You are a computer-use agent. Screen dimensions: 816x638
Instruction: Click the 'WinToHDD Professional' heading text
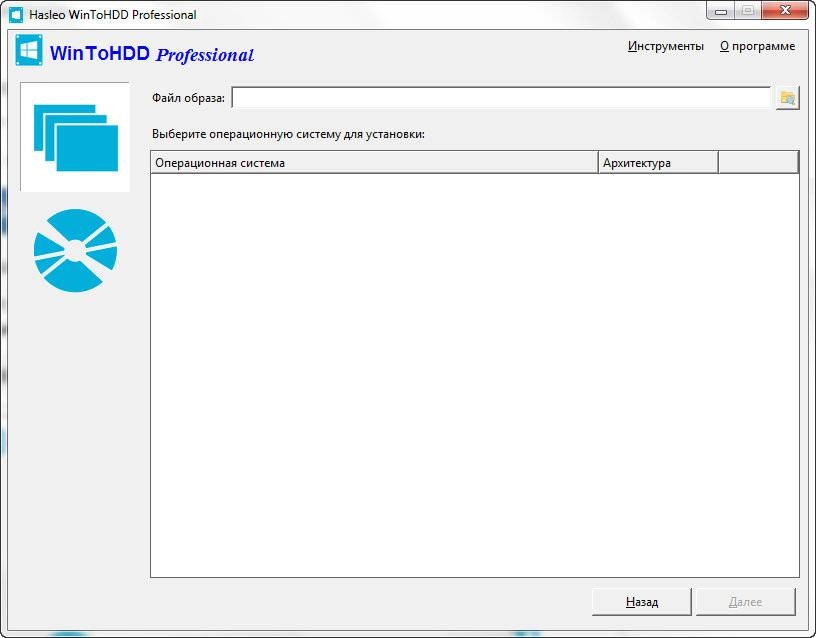(152, 54)
